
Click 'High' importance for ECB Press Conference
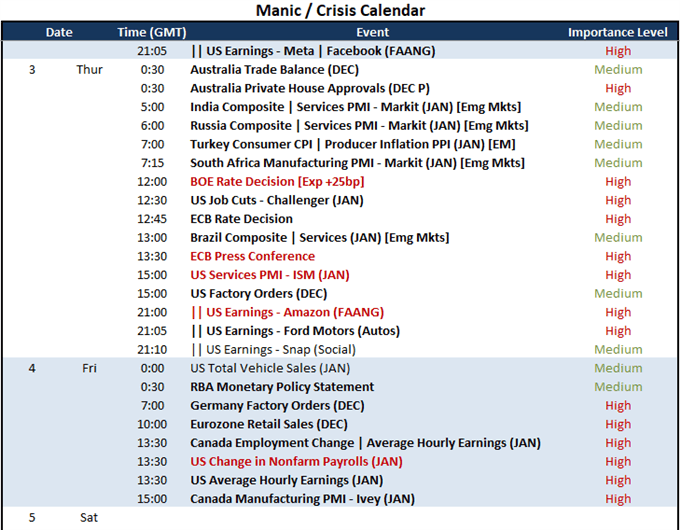coord(618,256)
